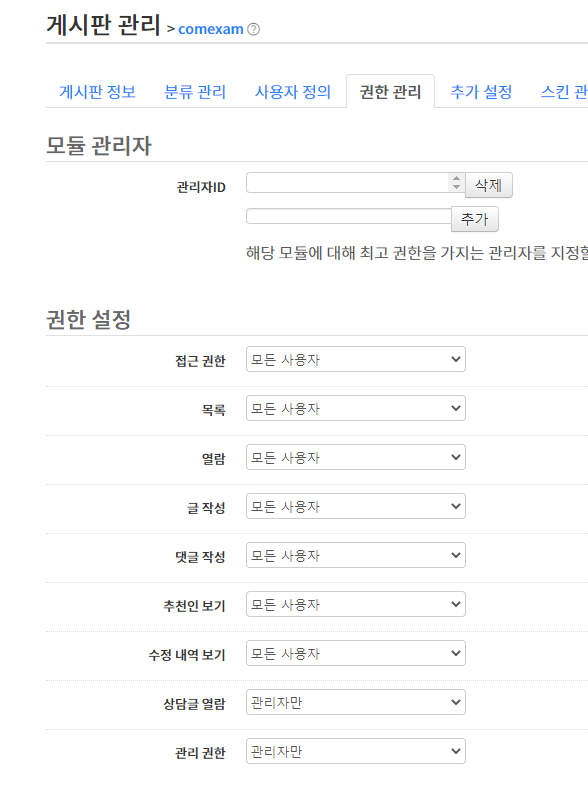This screenshot has height=787, width=588.
Task: Expand the 글 작성 dropdown
Action: (356, 506)
